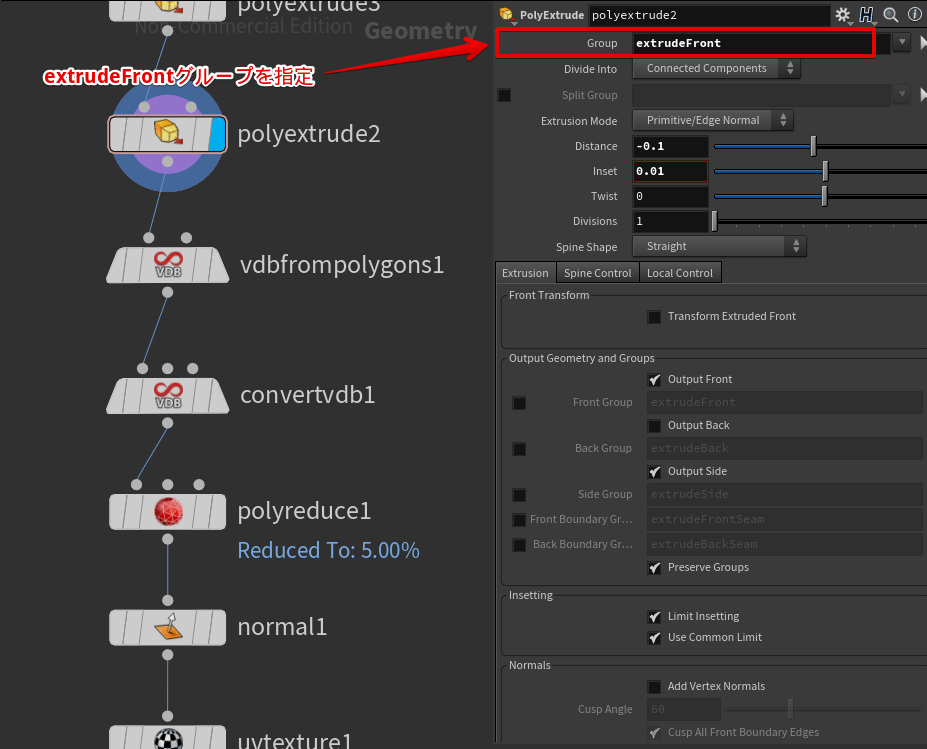Open the node info icon

click(x=914, y=15)
